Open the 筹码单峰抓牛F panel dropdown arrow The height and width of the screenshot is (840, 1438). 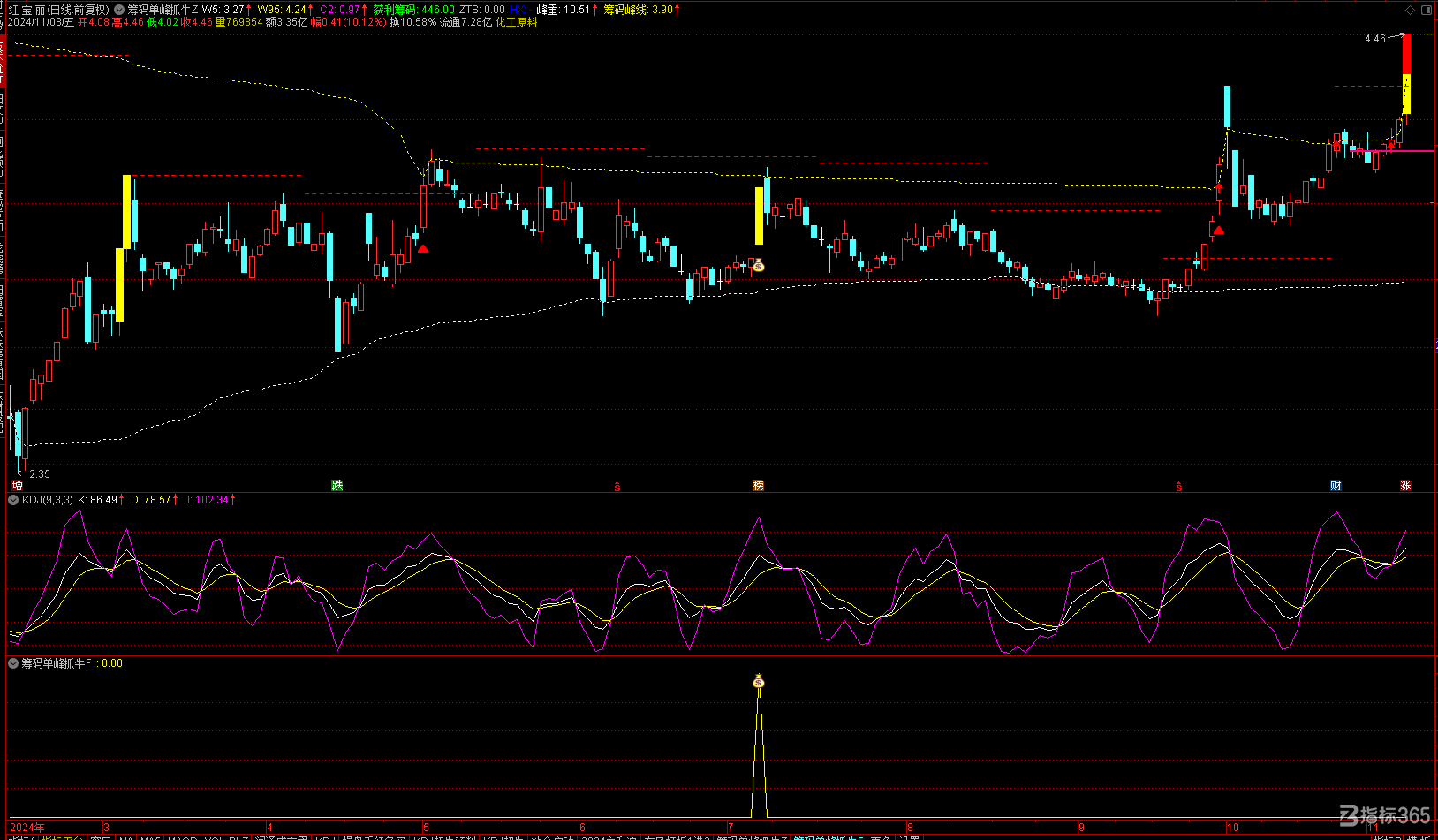coord(13,663)
